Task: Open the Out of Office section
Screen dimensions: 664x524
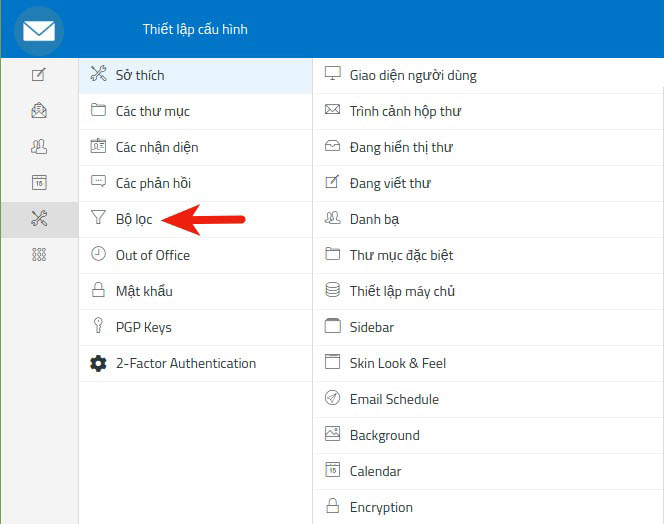Action: 196,255
